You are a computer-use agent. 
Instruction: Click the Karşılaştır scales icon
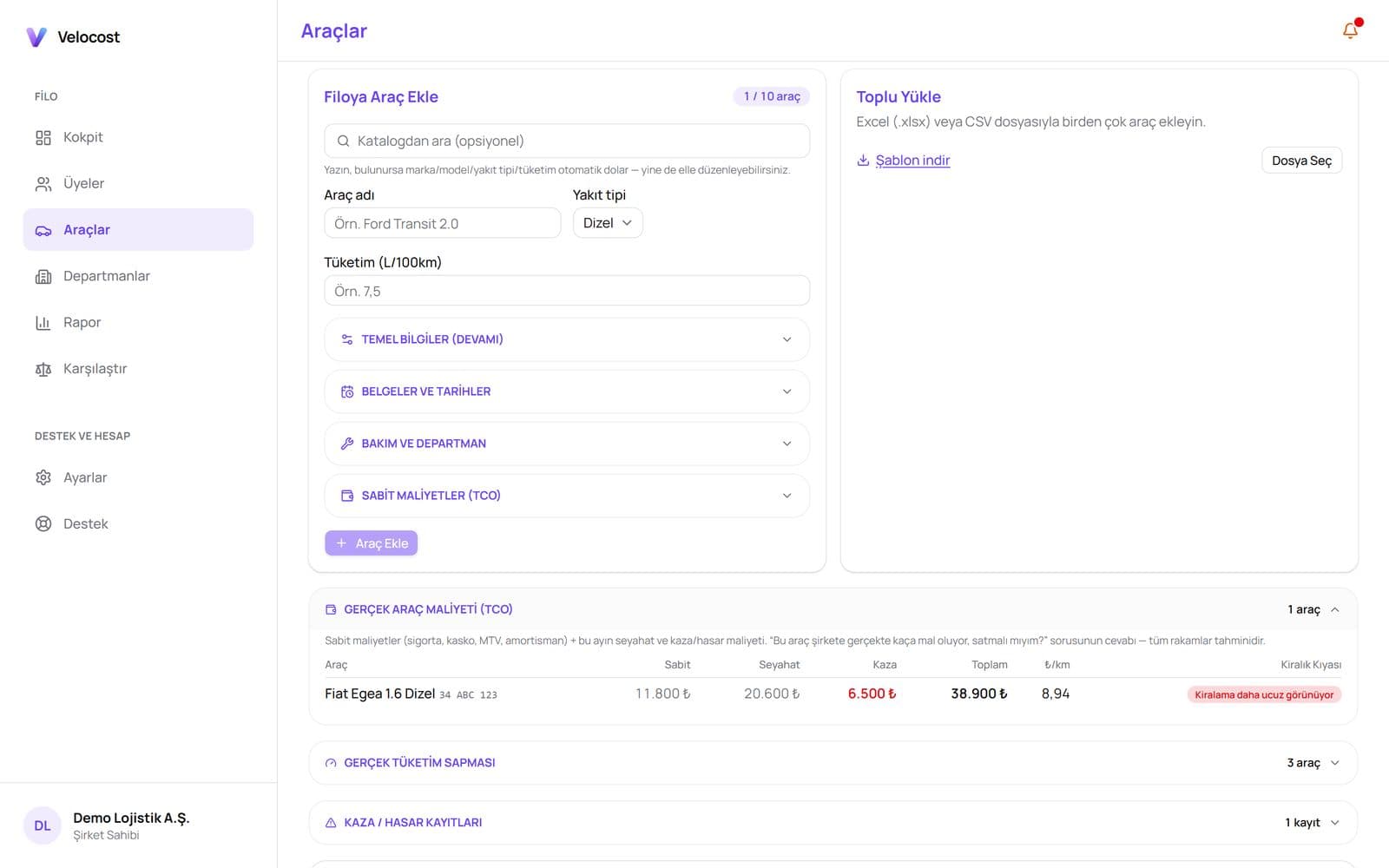43,369
